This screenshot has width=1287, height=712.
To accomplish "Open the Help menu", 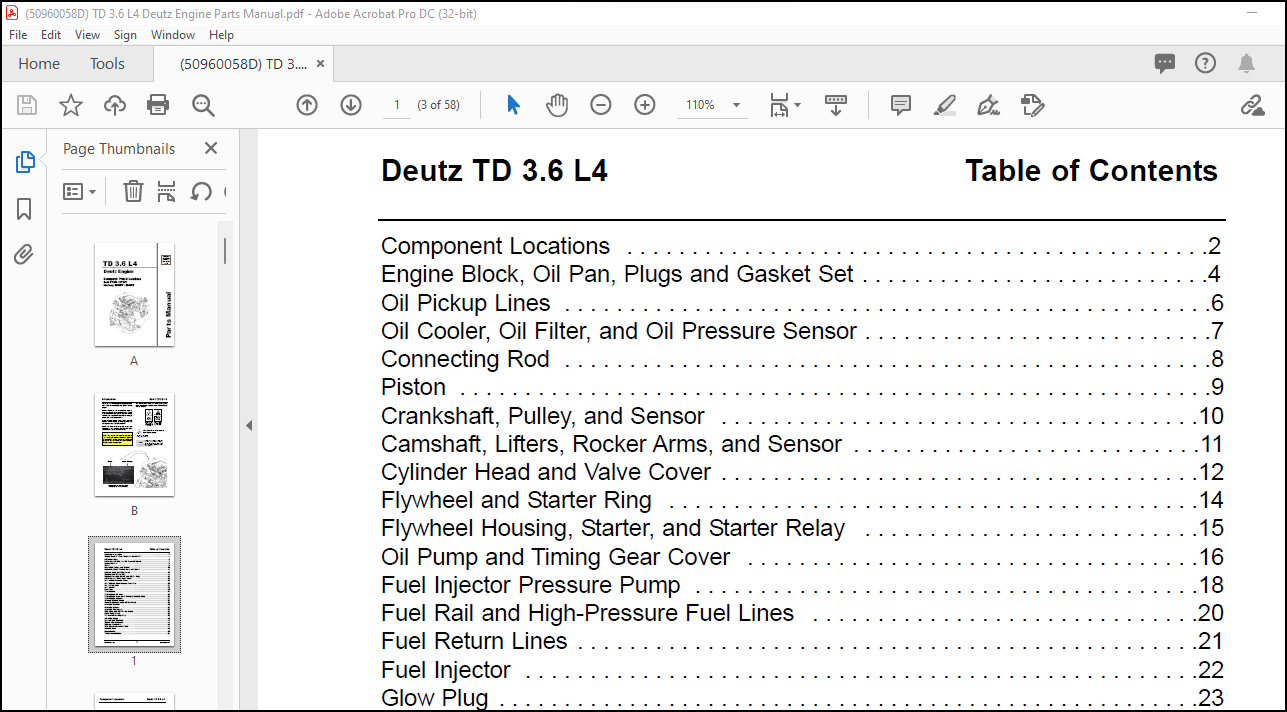I will (x=221, y=34).
